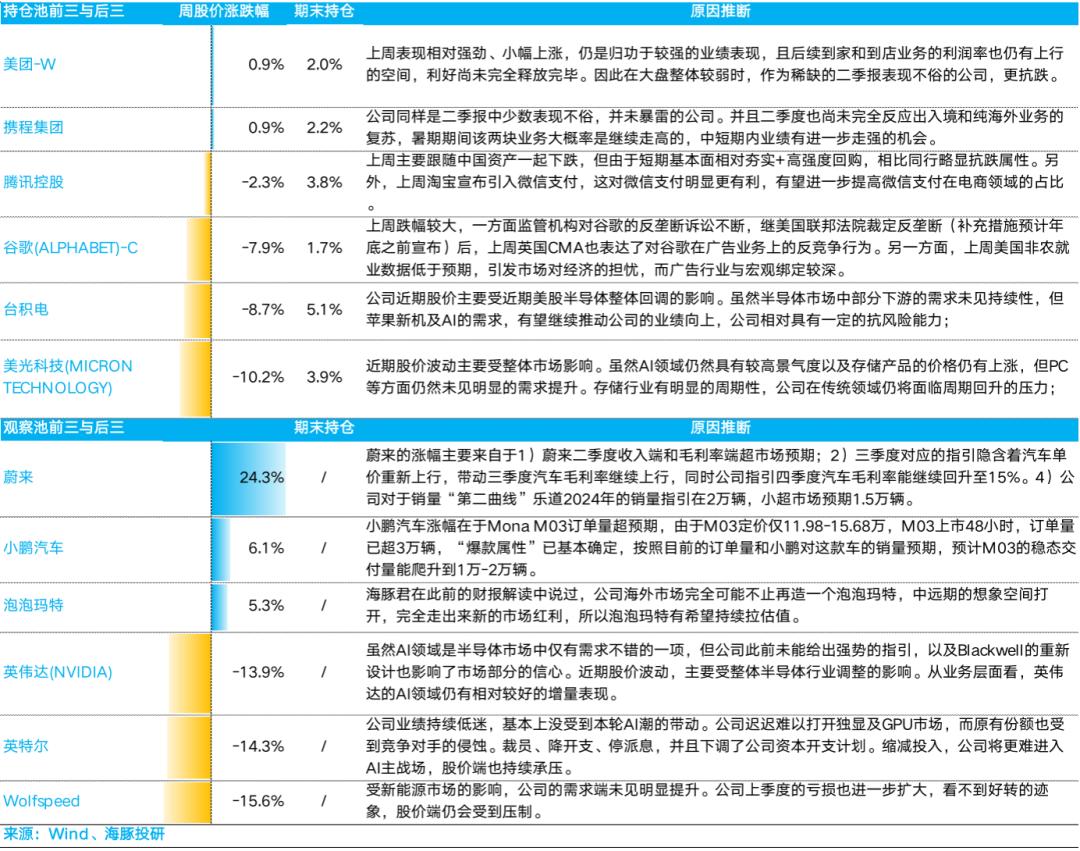Click the reason text for 谷歌
This screenshot has width=1080, height=851.
click(x=718, y=248)
